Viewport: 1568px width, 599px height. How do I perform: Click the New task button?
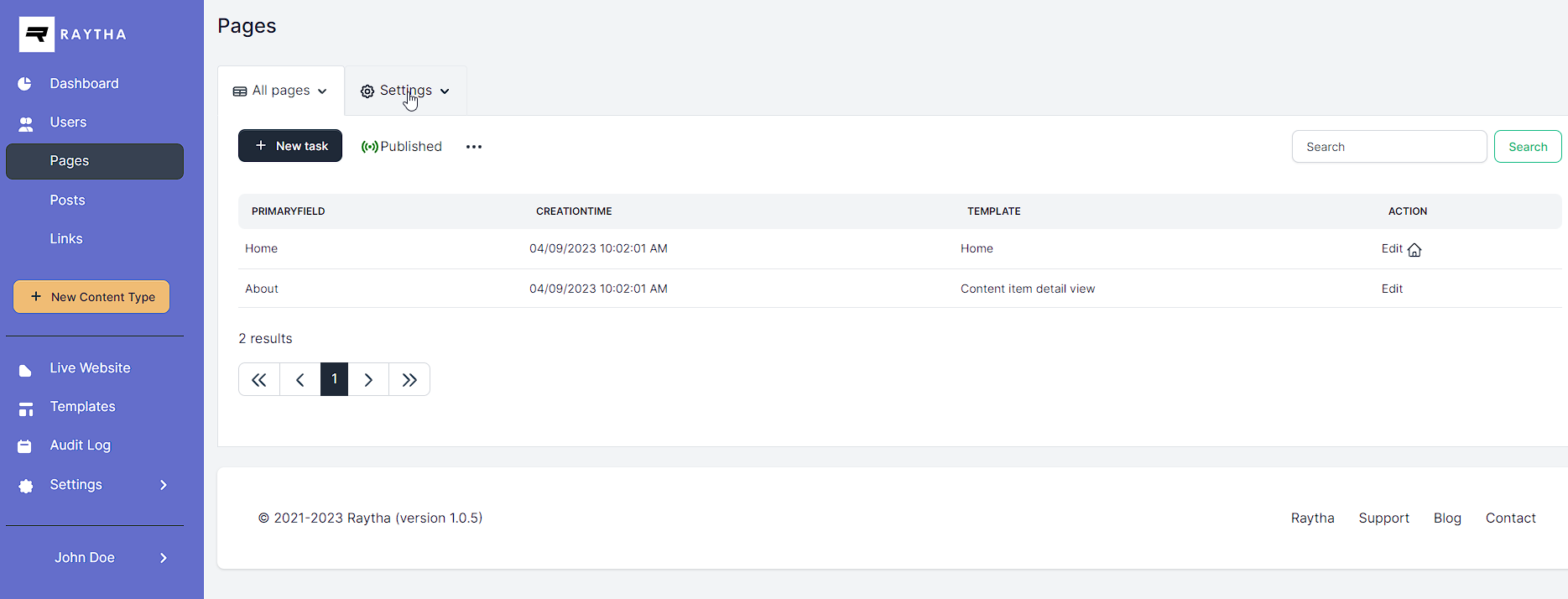tap(290, 146)
